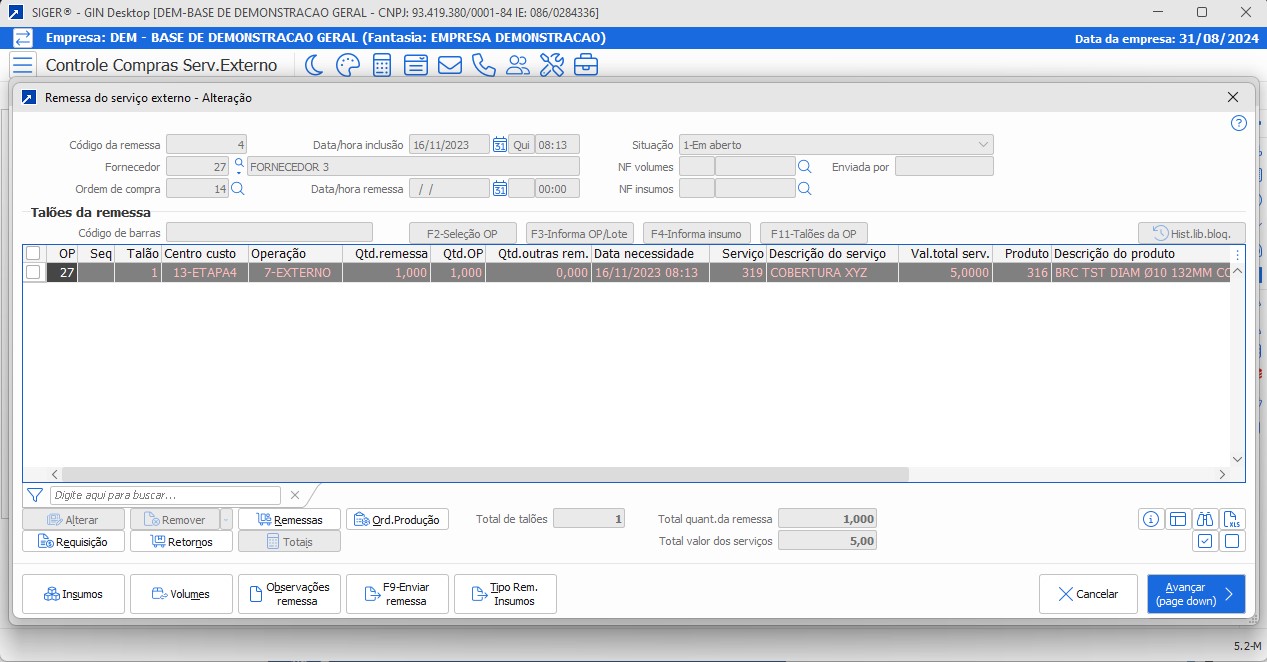Click F3-Informa OP/Lote button
The image size is (1267, 662).
[x=580, y=233]
